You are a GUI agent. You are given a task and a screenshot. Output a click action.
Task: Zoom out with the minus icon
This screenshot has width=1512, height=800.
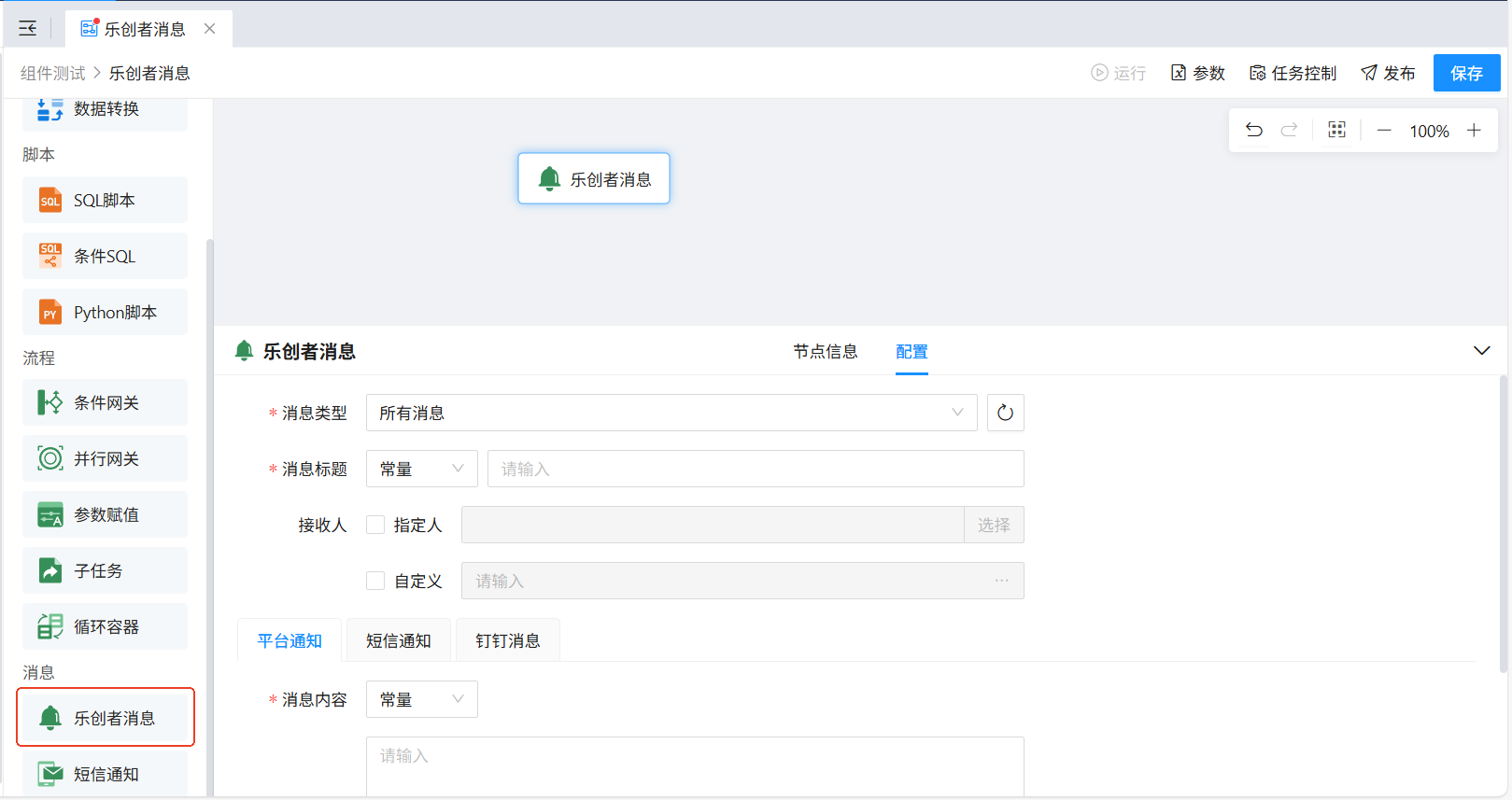pyautogui.click(x=1384, y=131)
